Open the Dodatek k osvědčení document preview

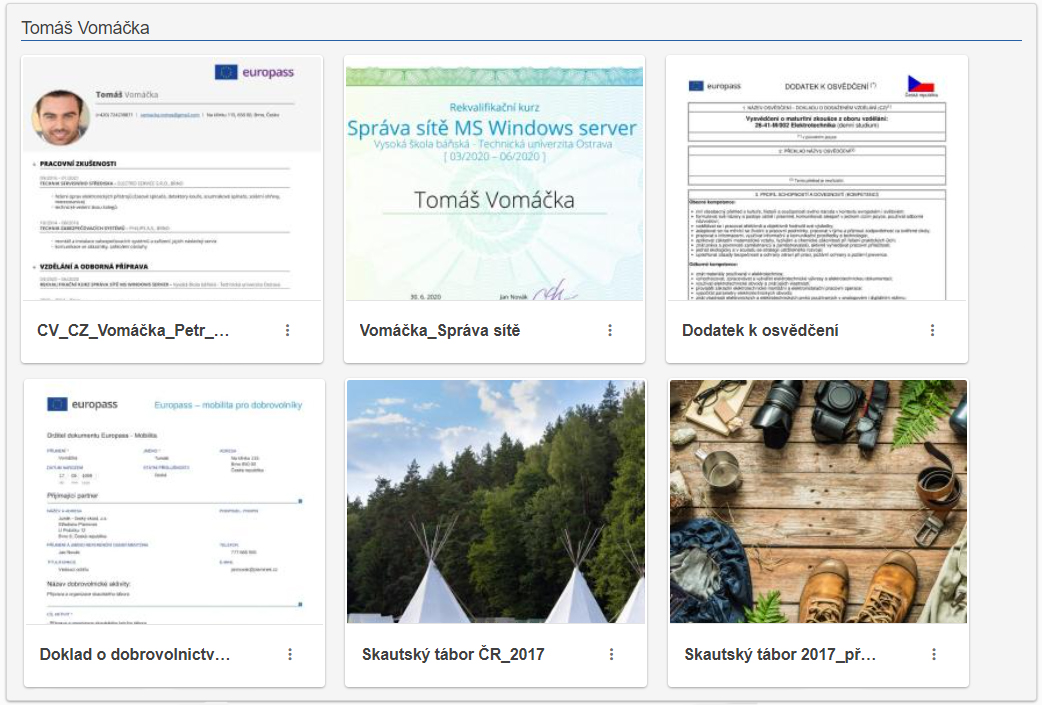click(x=817, y=178)
